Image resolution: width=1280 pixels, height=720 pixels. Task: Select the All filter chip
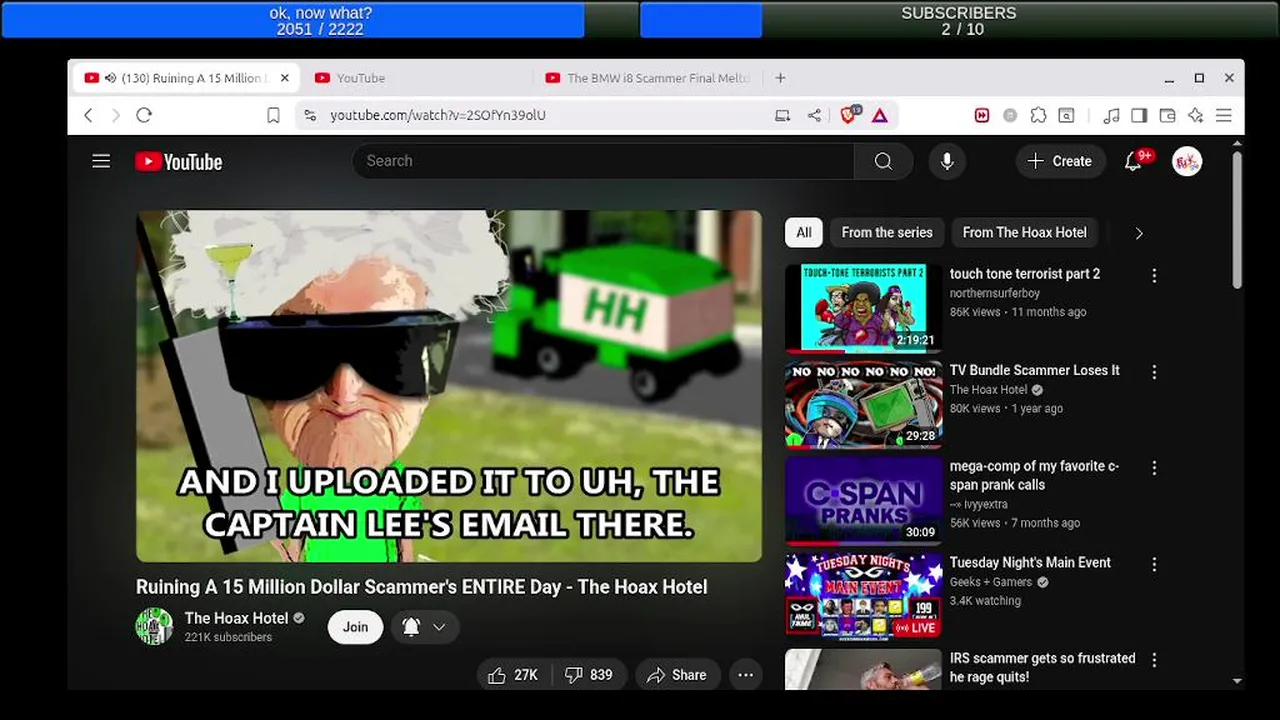(804, 232)
